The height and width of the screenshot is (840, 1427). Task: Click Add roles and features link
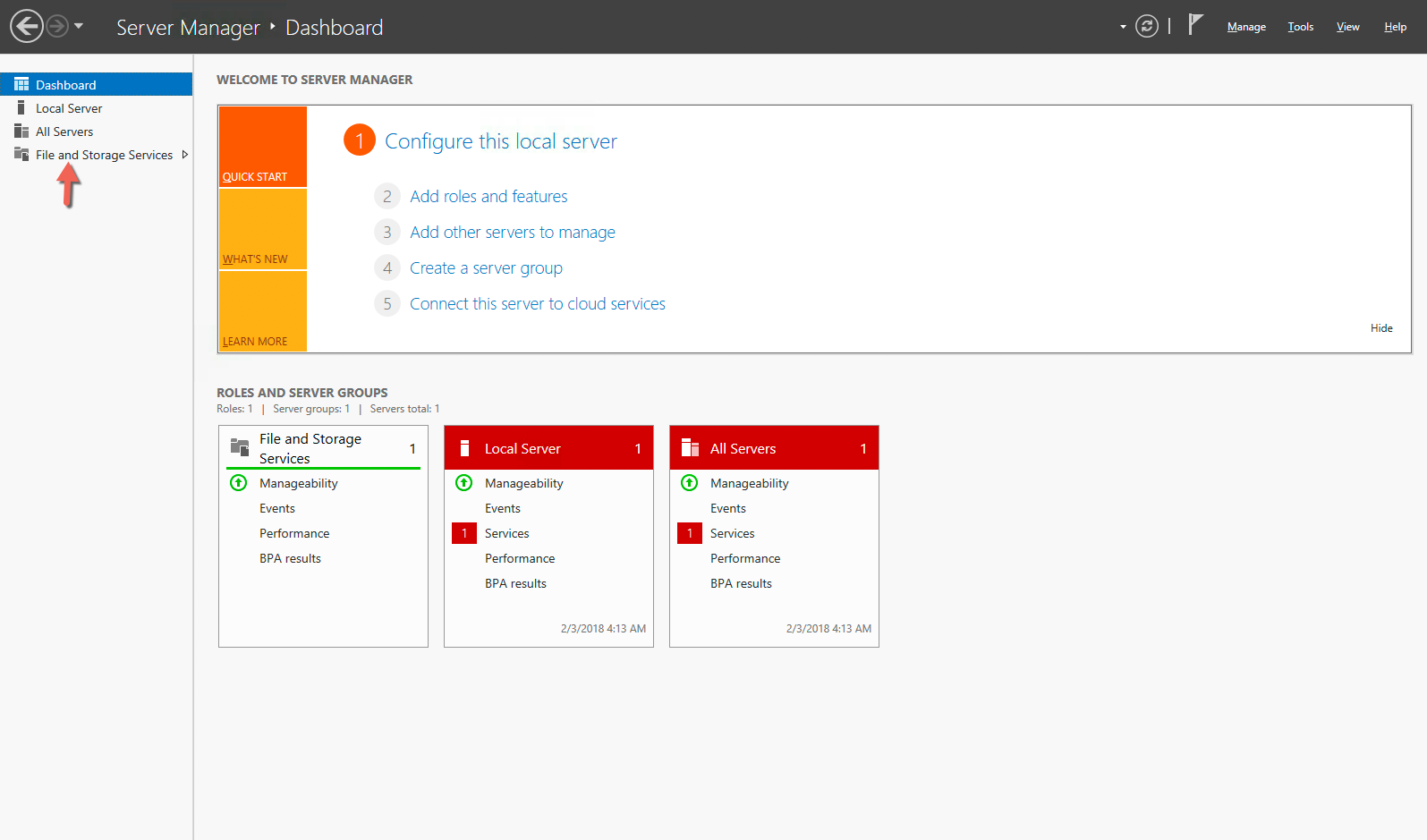[x=488, y=196]
